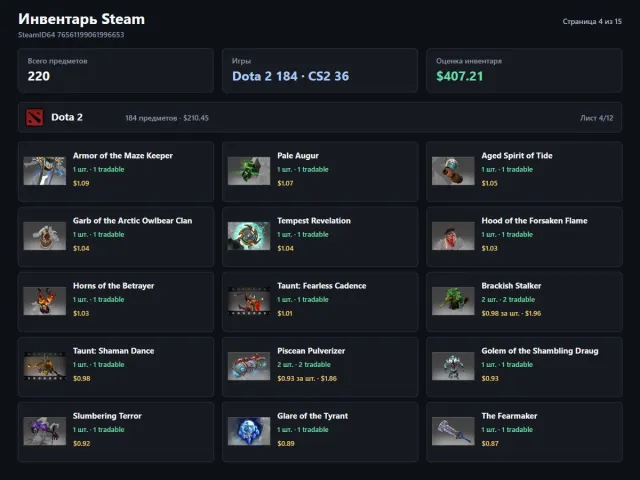Select the Tempest Revelation title
Viewport: 640px width, 480px height.
(314, 220)
